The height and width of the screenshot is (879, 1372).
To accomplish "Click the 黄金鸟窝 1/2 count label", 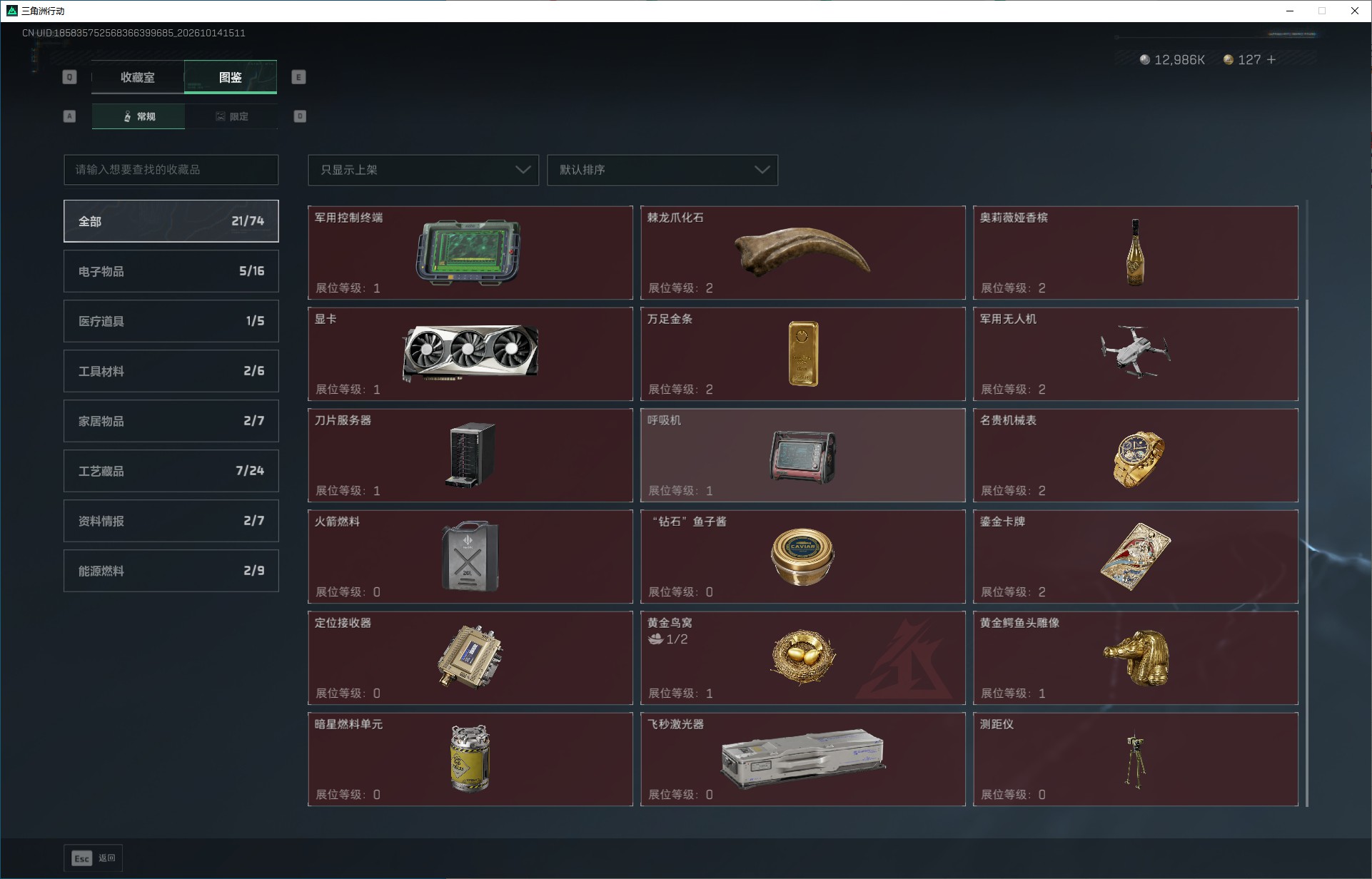I will (668, 639).
